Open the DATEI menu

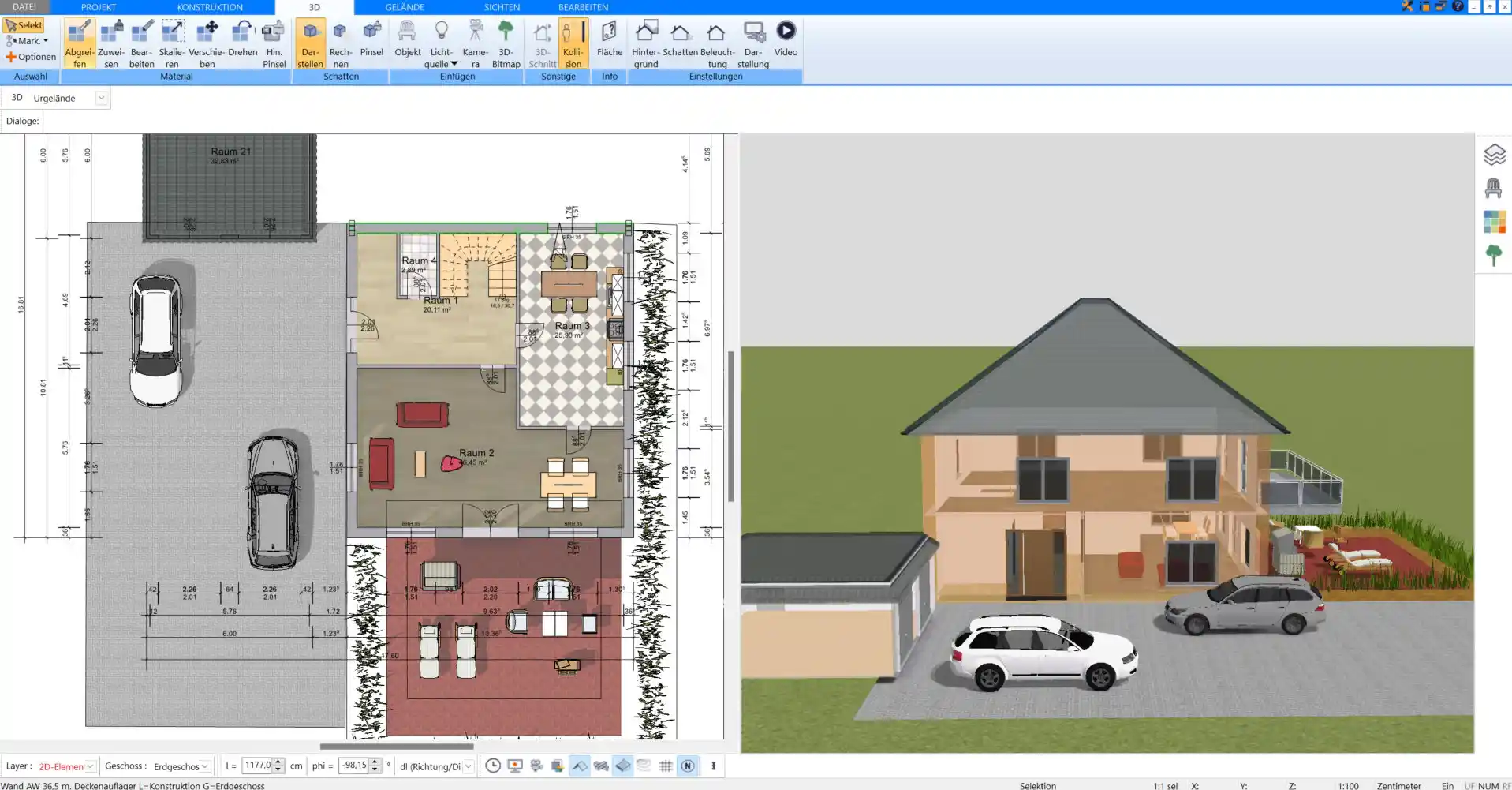click(x=24, y=7)
